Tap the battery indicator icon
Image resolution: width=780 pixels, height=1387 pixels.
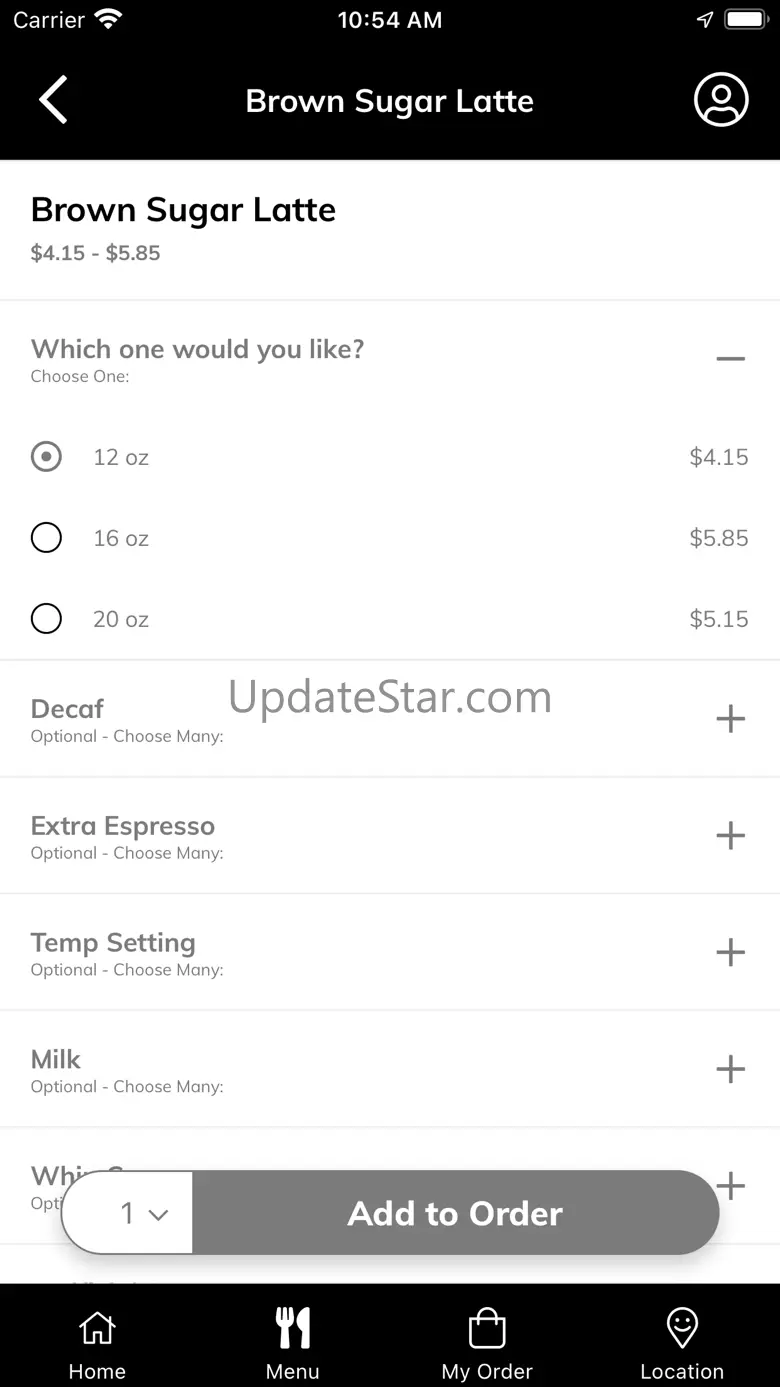(x=745, y=20)
